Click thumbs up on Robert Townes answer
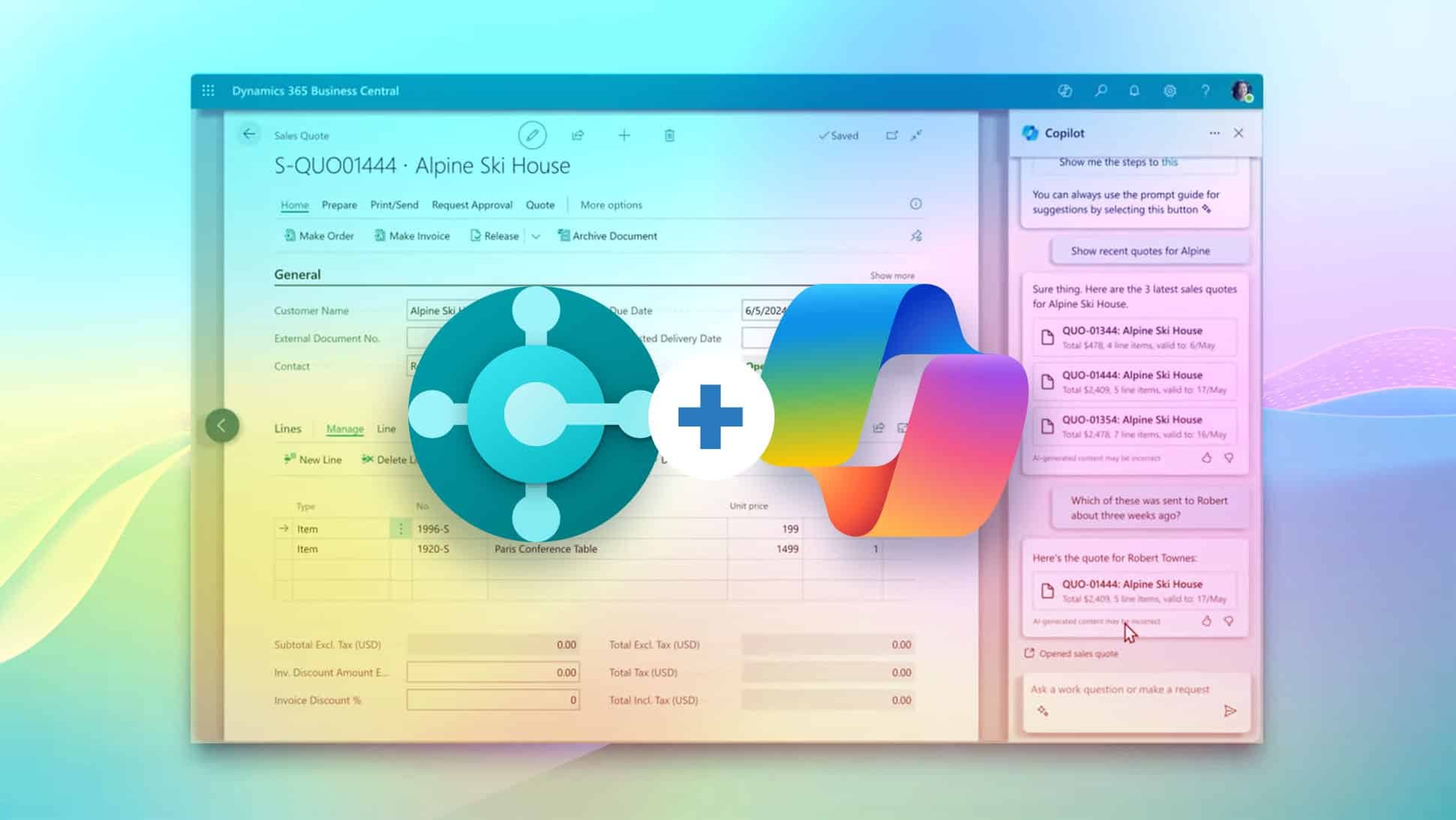Screen dimensions: 1456x820 tap(1206, 621)
